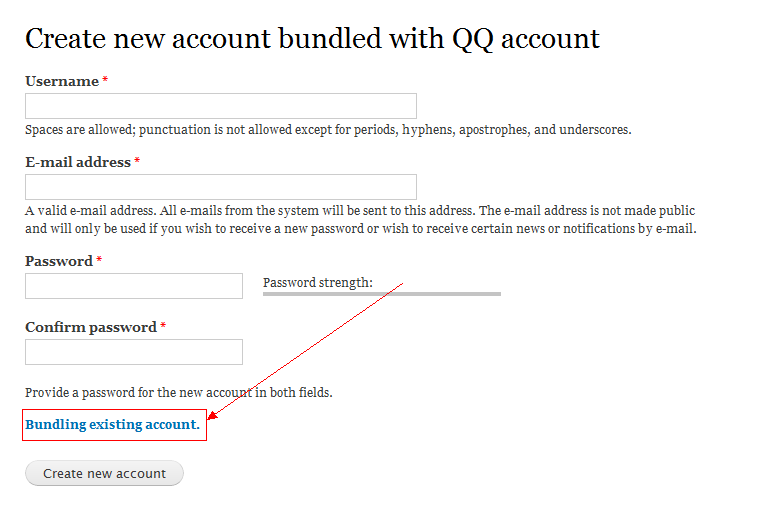
Task: Click the 'Password strength:' text
Action: click(317, 283)
